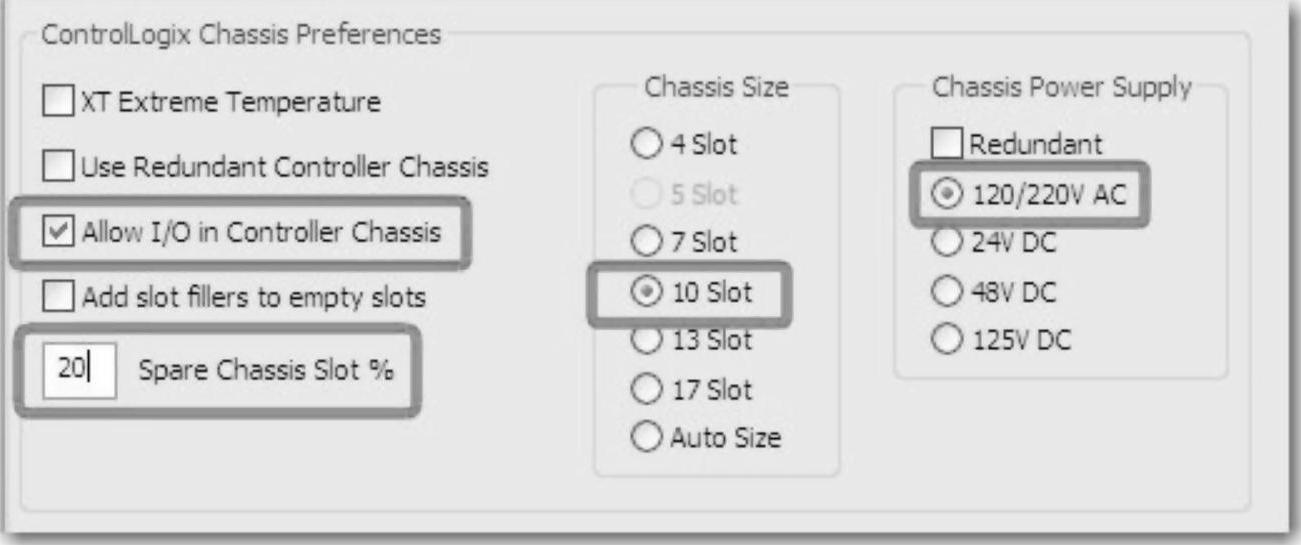Image resolution: width=1301 pixels, height=545 pixels.
Task: Click the Spare Chassis Slot % label
Action: [x=265, y=370]
